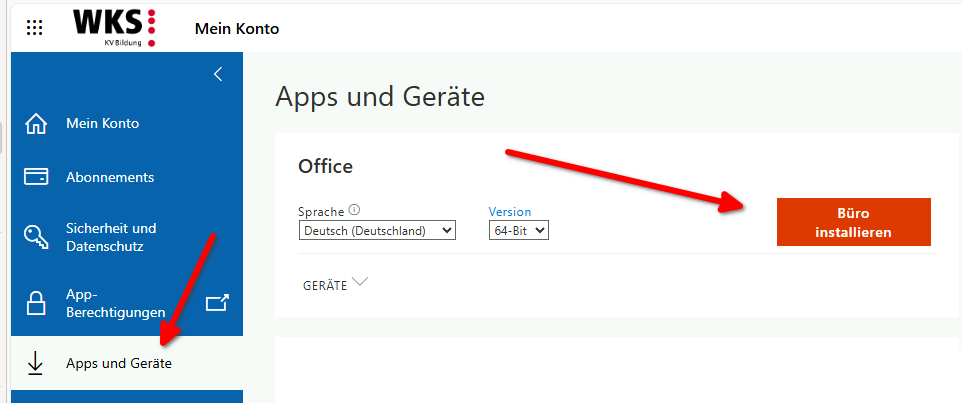The width and height of the screenshot is (966, 416).
Task: Click the lock icon beside App-Berechtigungen
Action: pos(36,303)
